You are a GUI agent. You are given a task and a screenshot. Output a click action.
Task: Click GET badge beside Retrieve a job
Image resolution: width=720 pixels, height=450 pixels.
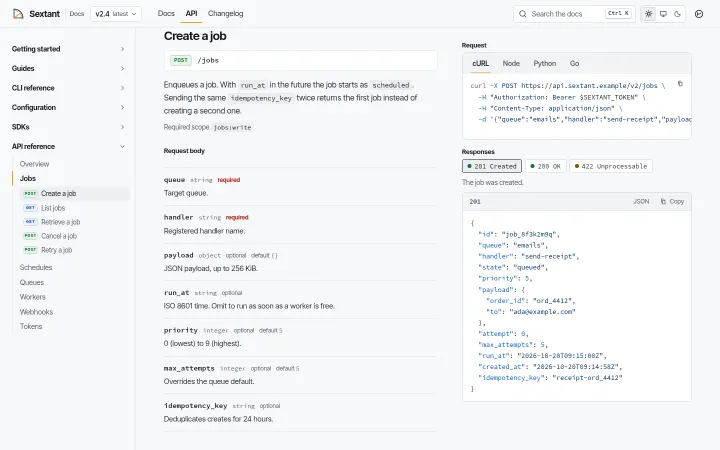30,222
